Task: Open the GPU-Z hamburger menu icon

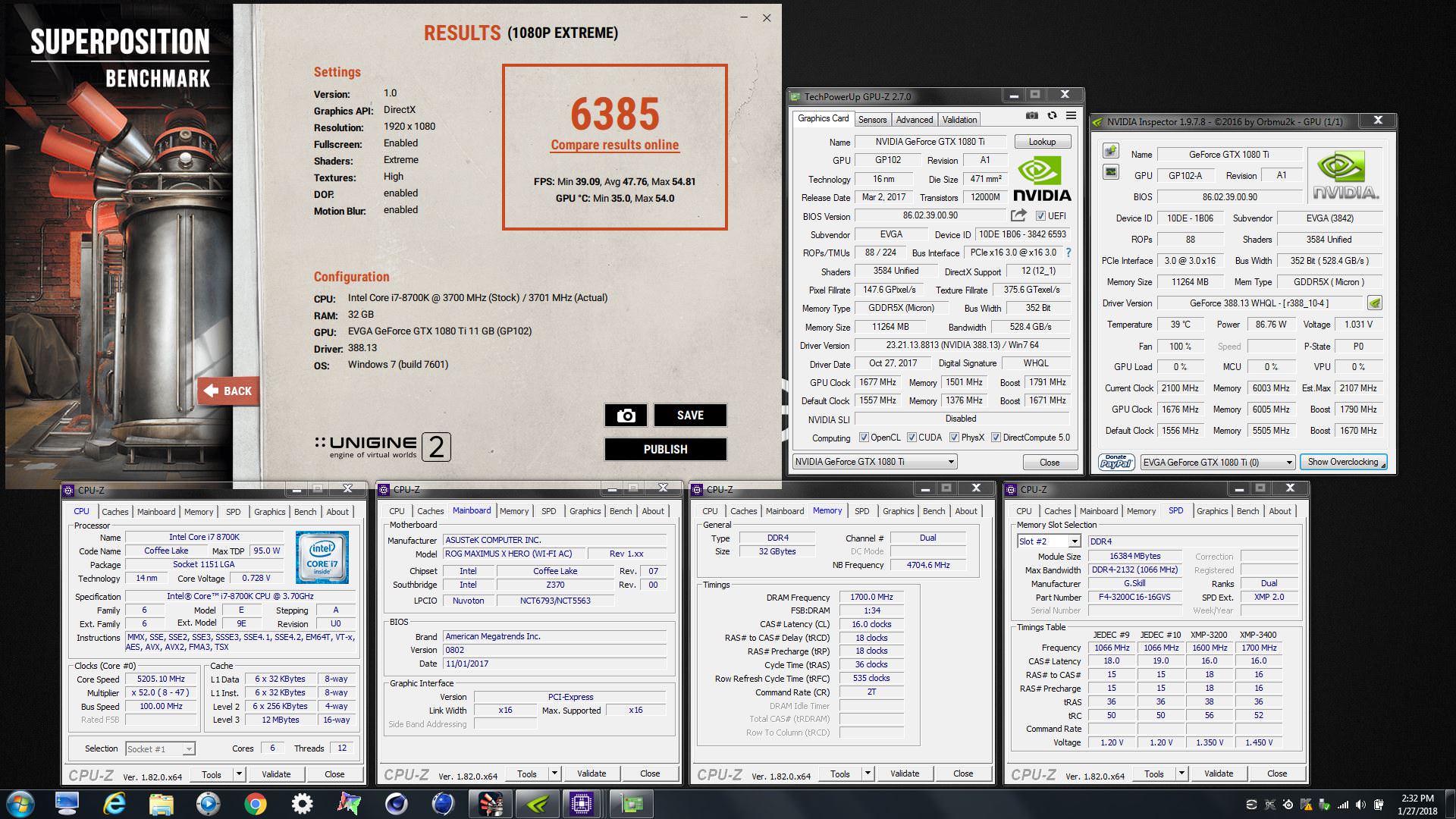Action: click(x=1071, y=115)
